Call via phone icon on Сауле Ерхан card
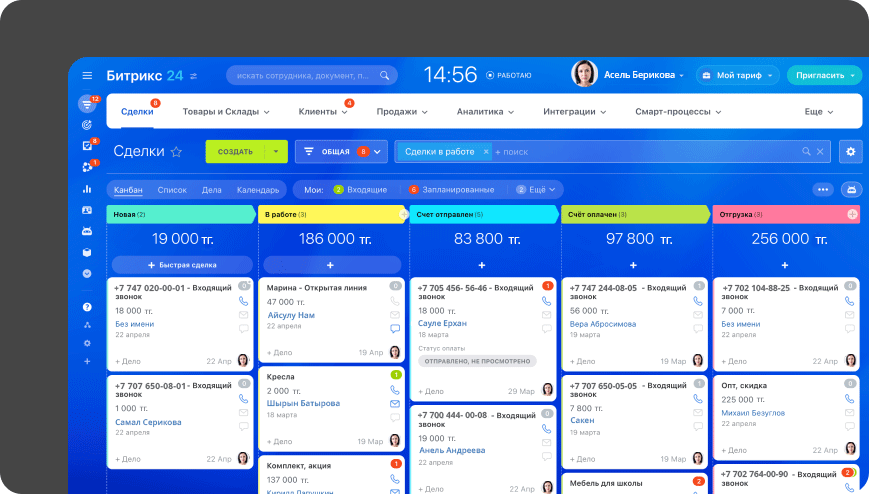This screenshot has height=494, width=869. 546,301
